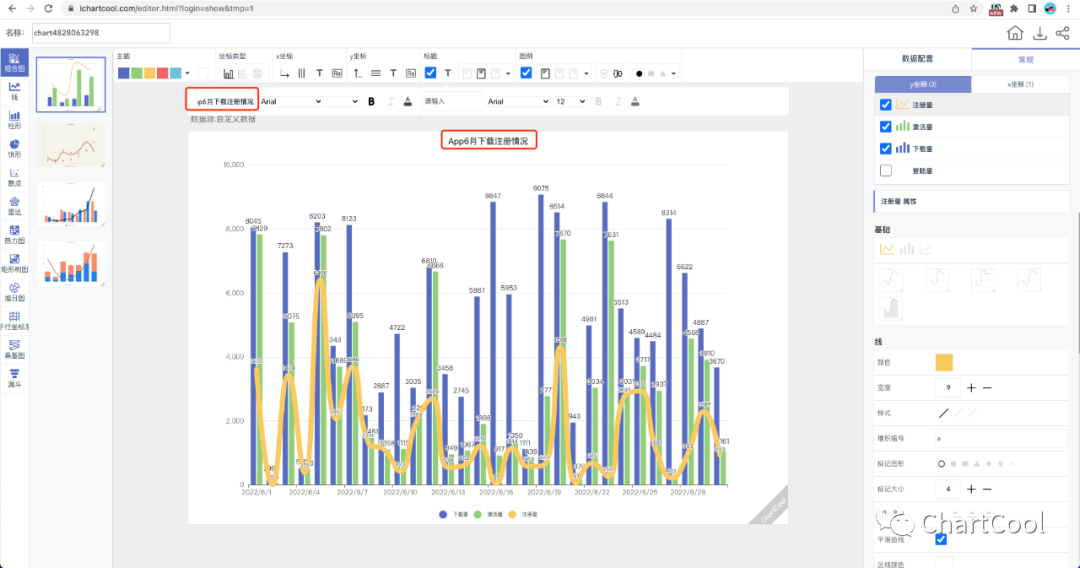
Task: Choose the funnel chart (漏斗) icon
Action: [x=15, y=375]
